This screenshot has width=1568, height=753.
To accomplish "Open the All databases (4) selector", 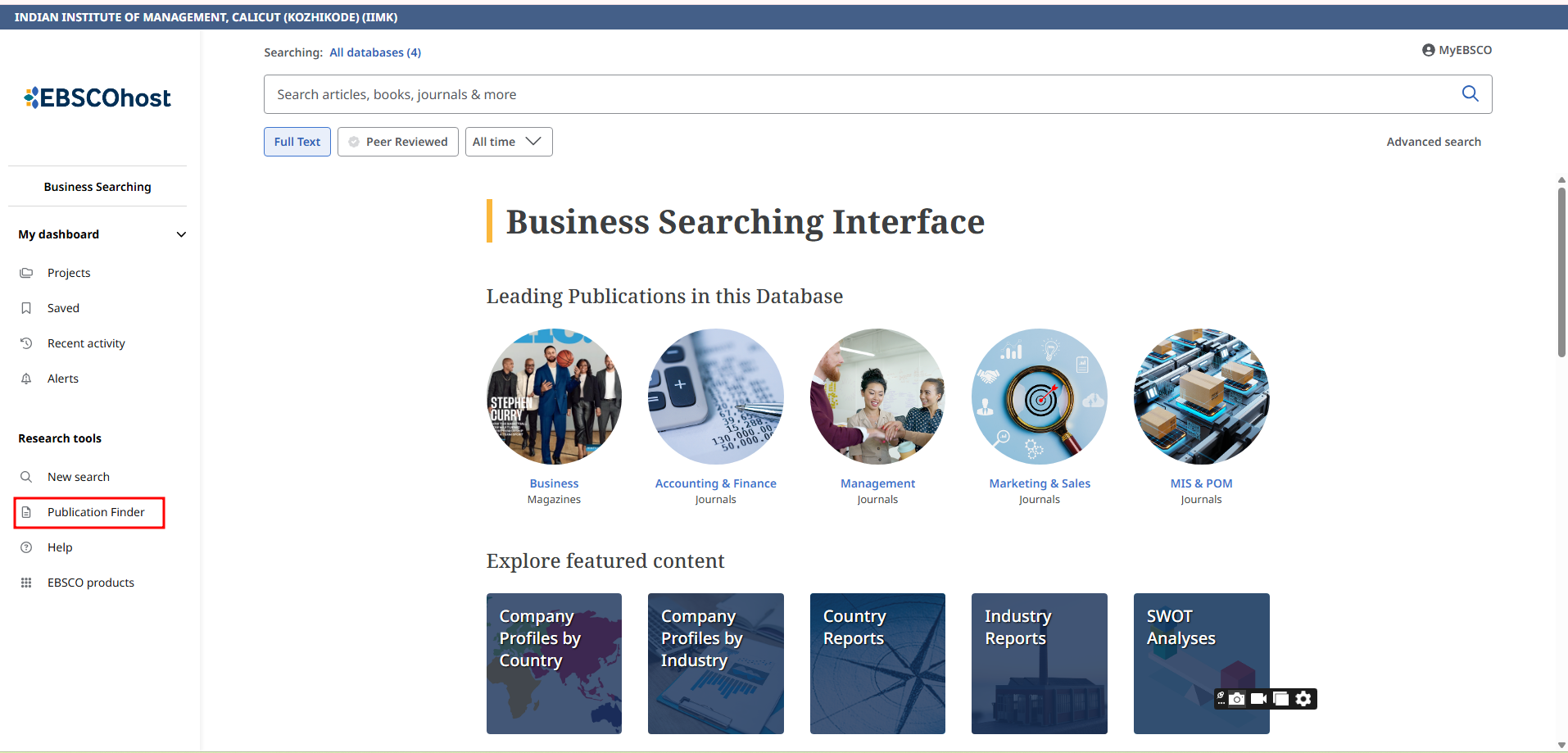I will tap(375, 52).
